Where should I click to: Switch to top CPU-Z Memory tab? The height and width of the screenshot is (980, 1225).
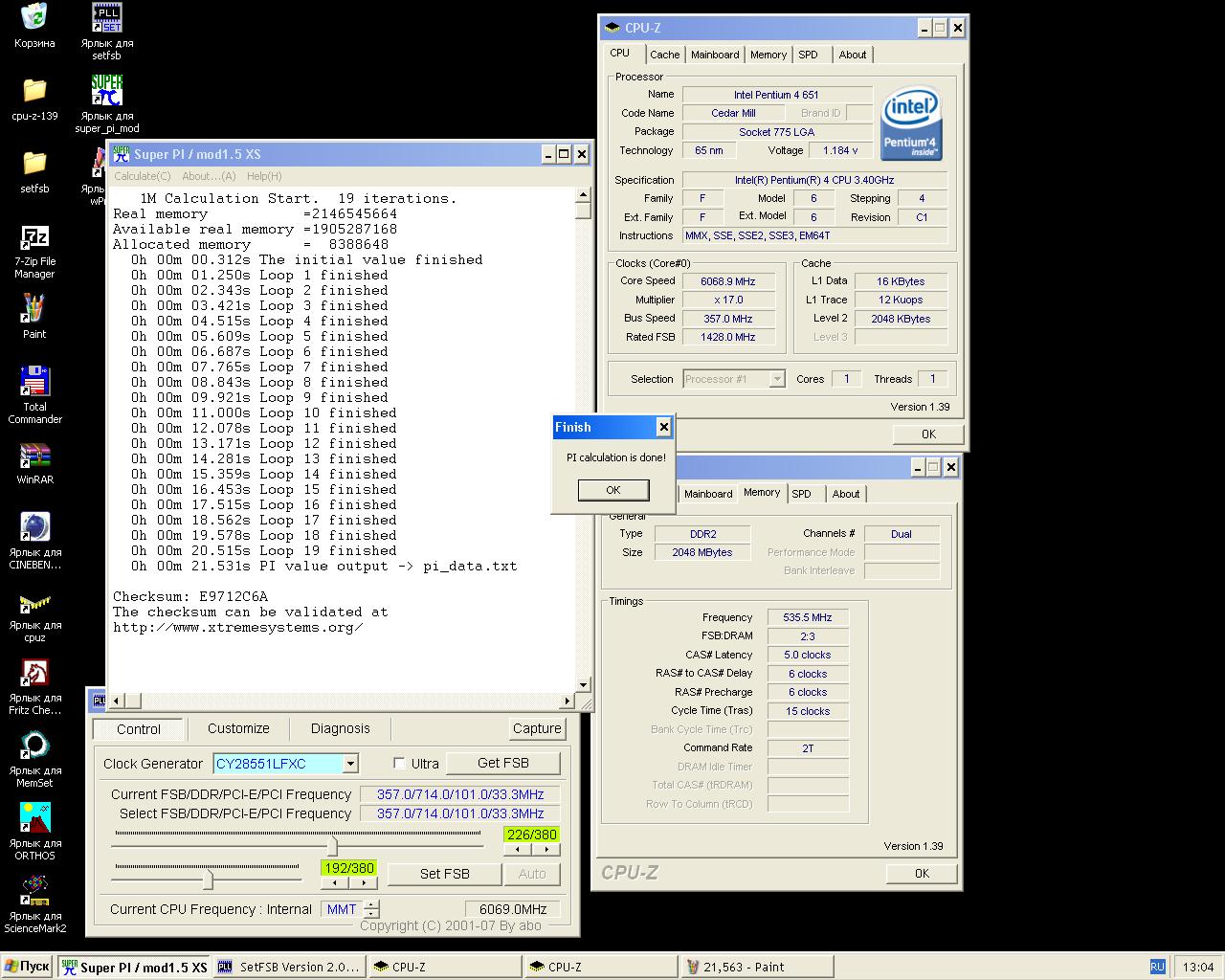(768, 55)
